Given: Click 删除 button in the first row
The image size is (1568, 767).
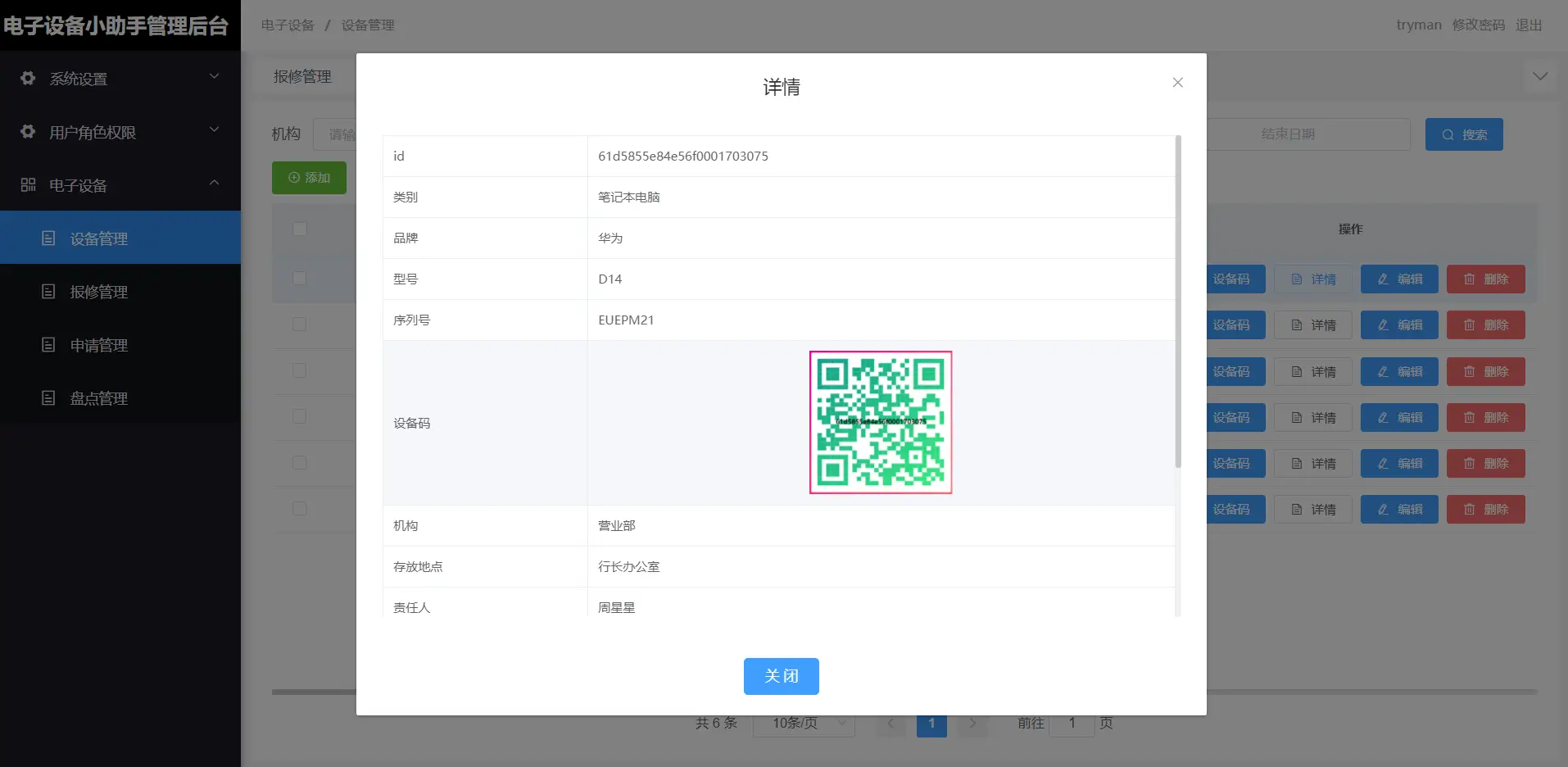Looking at the screenshot, I should 1485,279.
